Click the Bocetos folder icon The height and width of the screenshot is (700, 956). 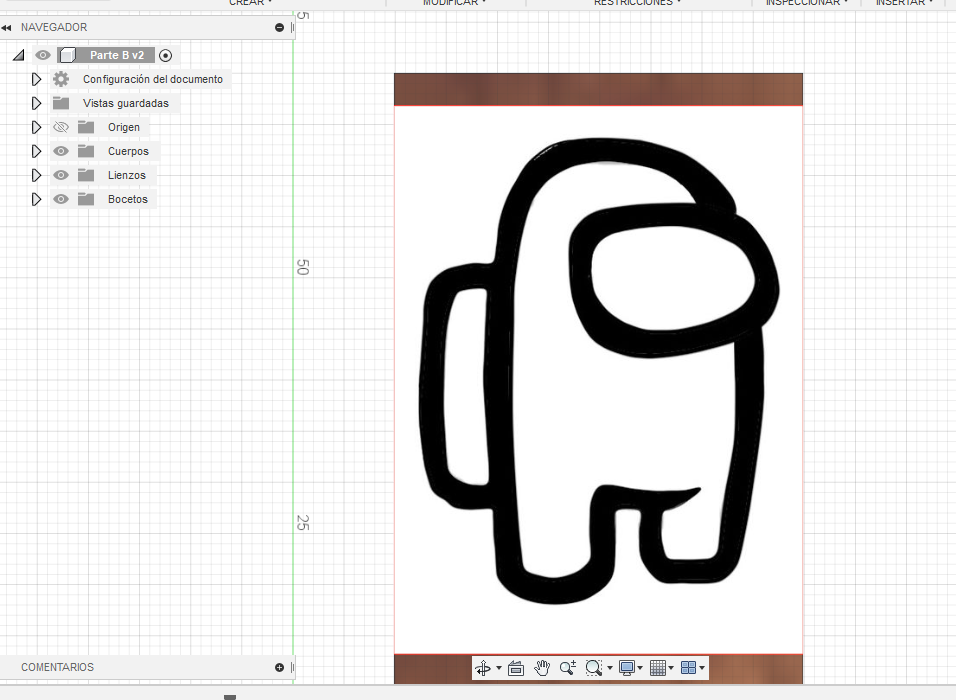[x=86, y=199]
